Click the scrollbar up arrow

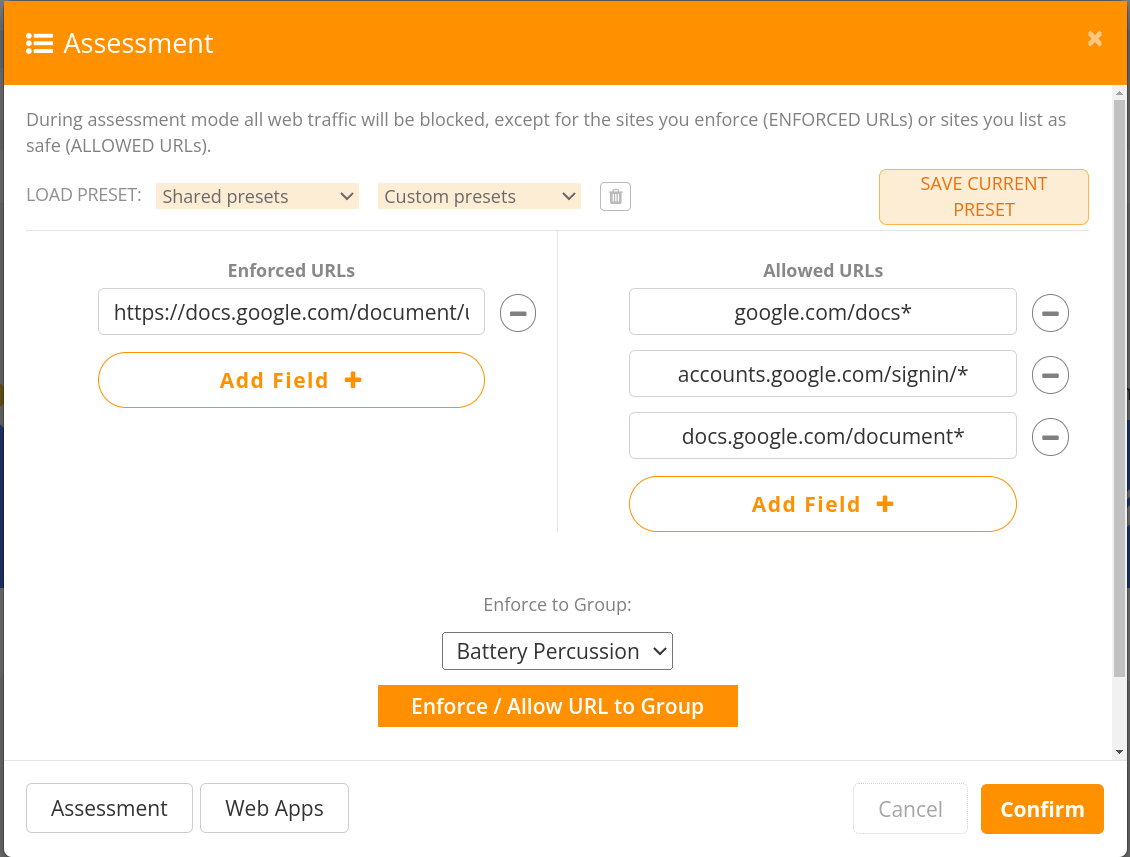click(1119, 93)
